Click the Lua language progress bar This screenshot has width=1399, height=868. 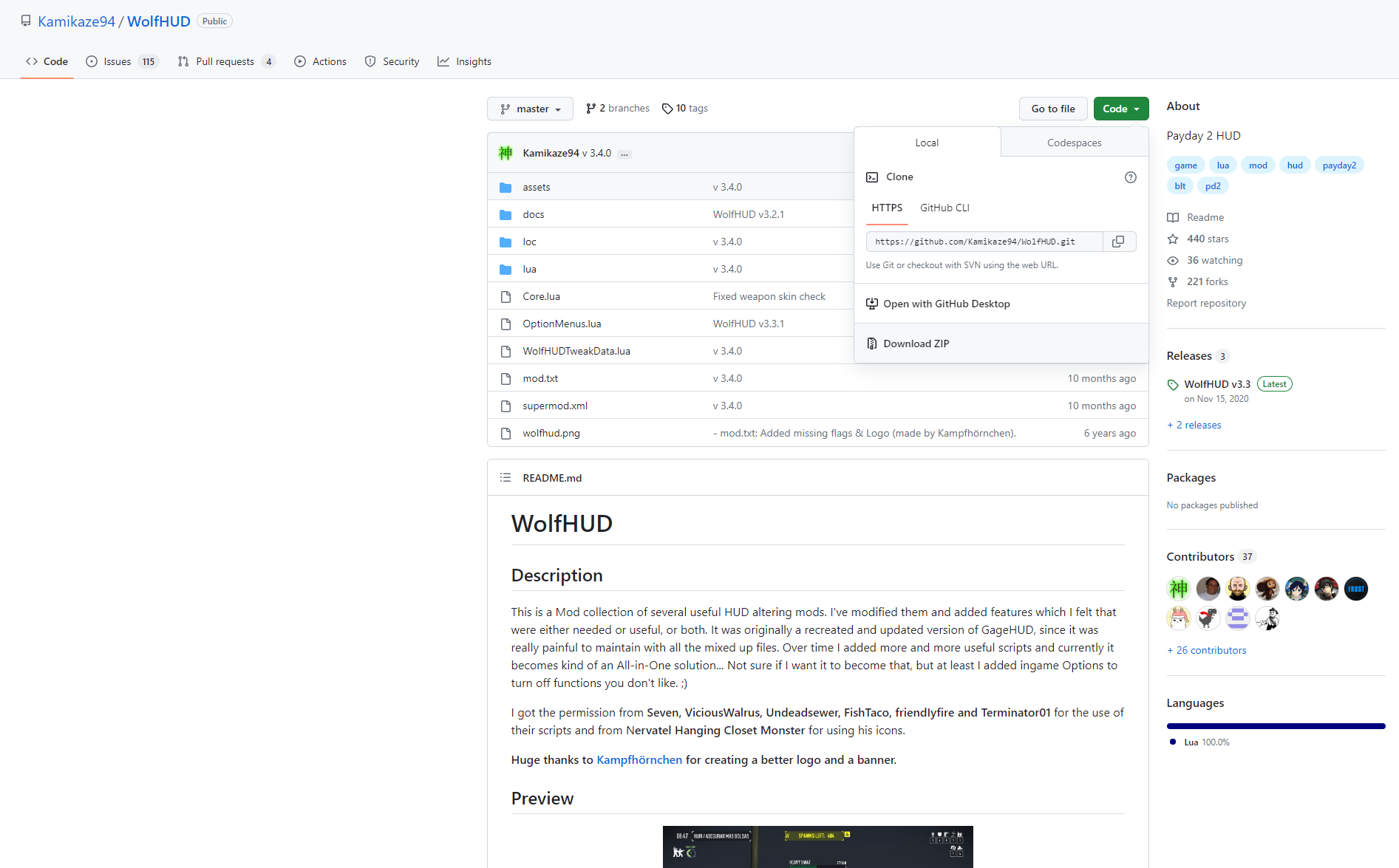click(x=1276, y=726)
